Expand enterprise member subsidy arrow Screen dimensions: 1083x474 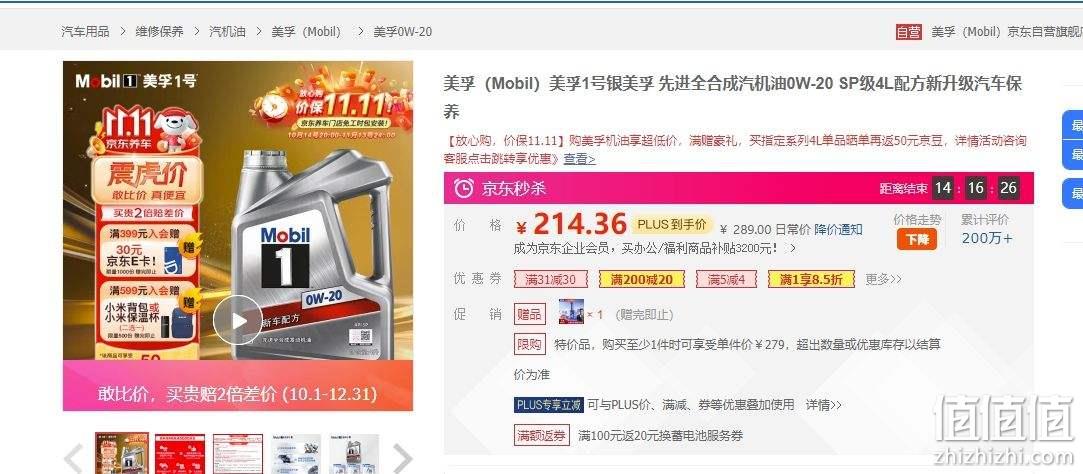click(x=792, y=247)
